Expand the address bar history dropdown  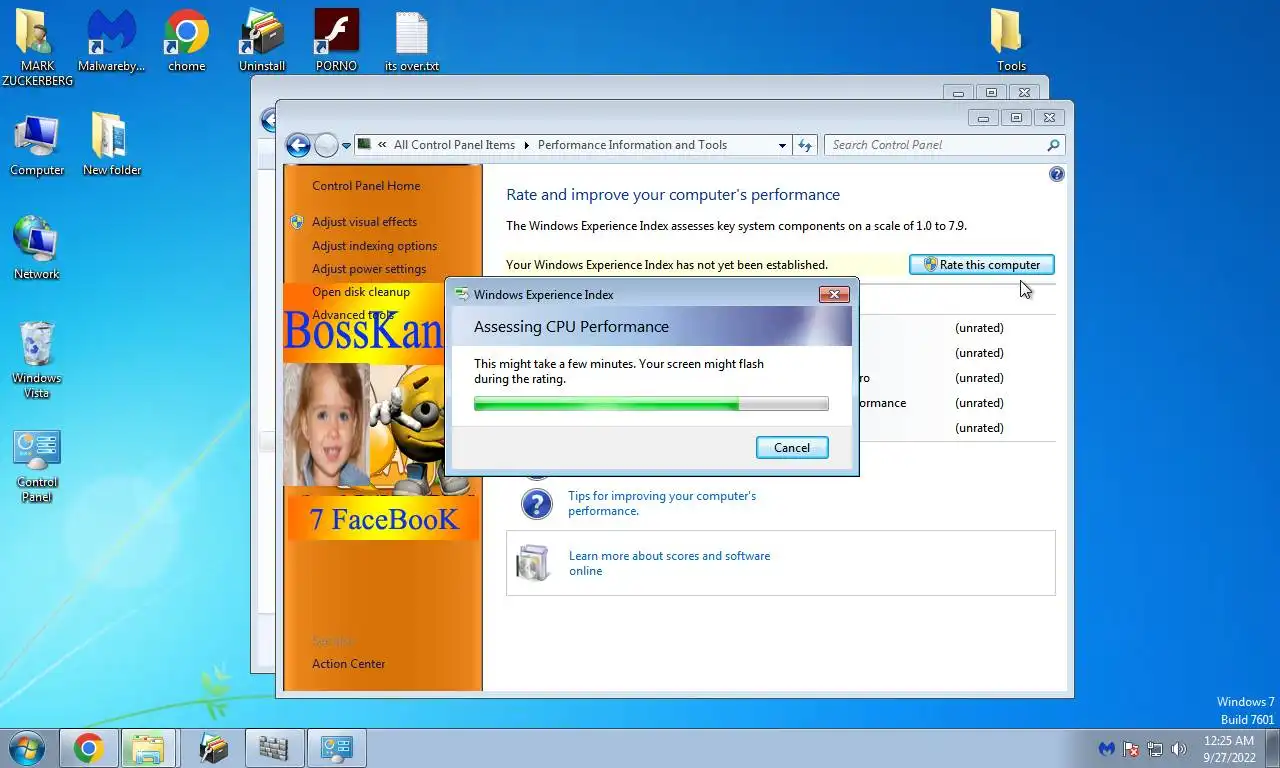tap(782, 145)
